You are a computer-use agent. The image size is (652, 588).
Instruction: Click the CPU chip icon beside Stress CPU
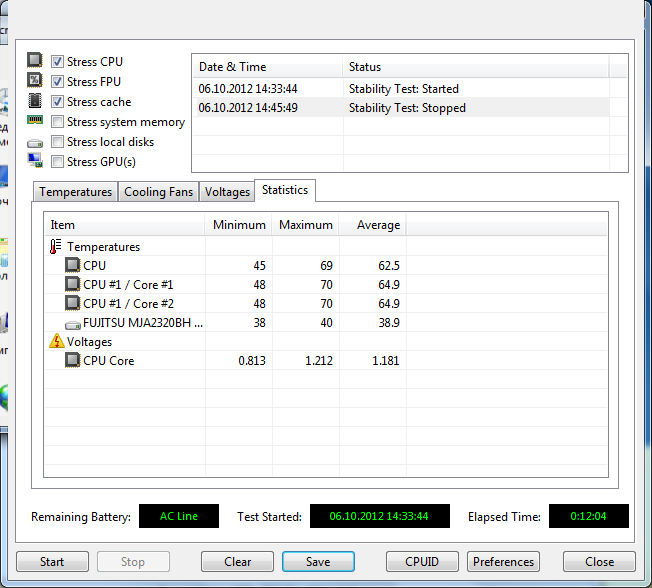click(x=35, y=60)
